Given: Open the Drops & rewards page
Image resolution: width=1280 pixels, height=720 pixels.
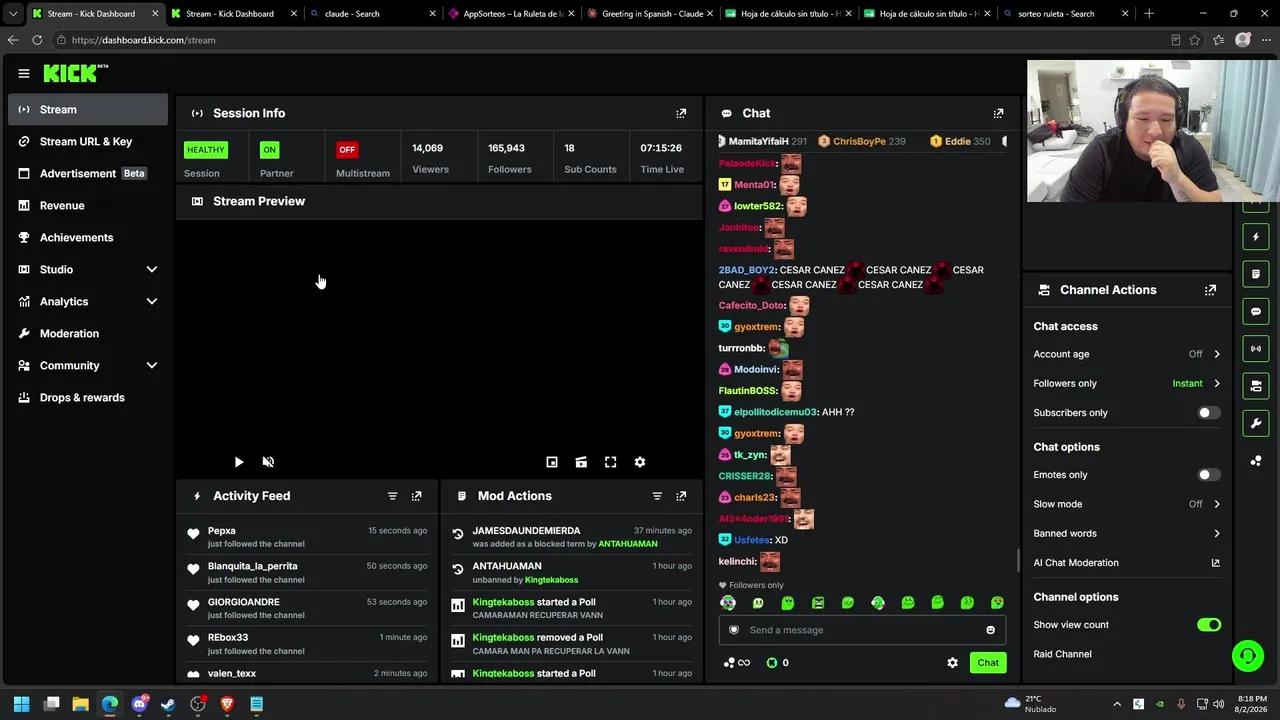Looking at the screenshot, I should [x=88, y=398].
